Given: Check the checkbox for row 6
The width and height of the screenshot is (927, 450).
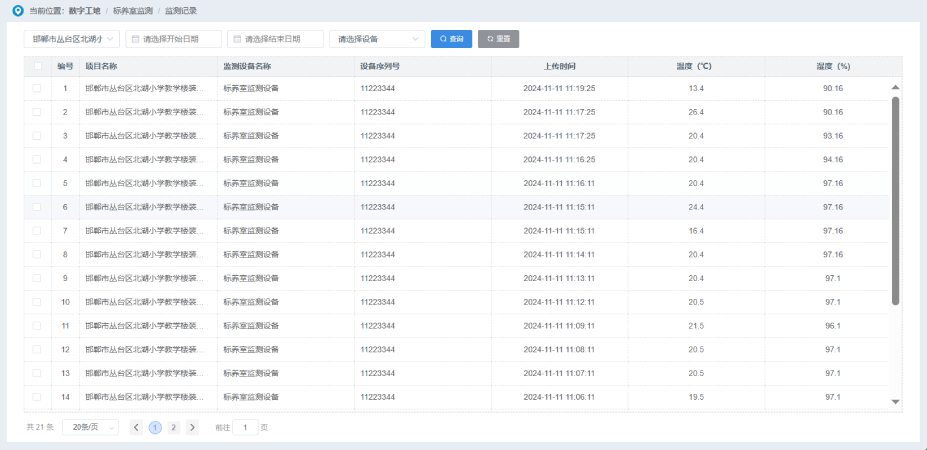Looking at the screenshot, I should 38,207.
